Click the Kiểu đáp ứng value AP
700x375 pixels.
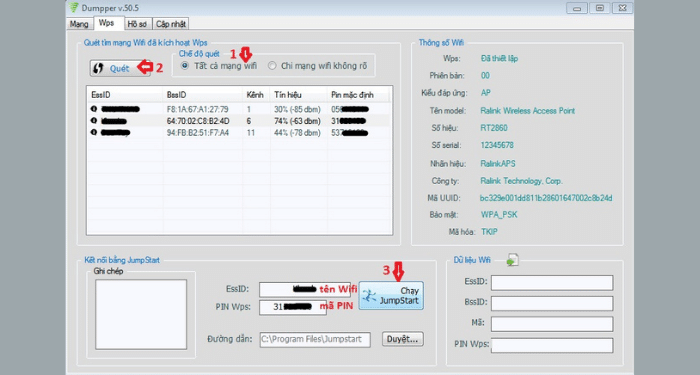(x=485, y=93)
